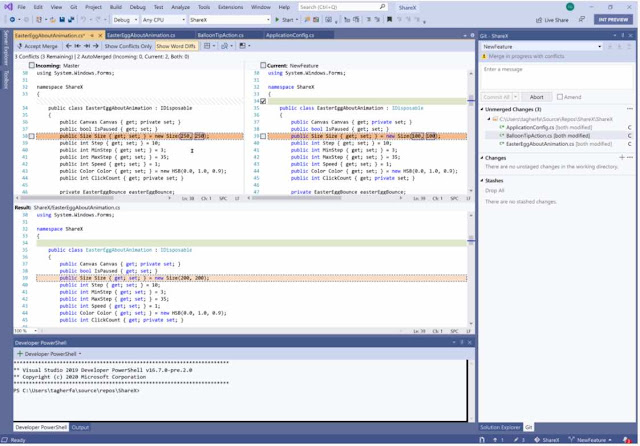Viewport: 640px width, 446px height.
Task: Collapse the Stashes section
Action: (482, 180)
